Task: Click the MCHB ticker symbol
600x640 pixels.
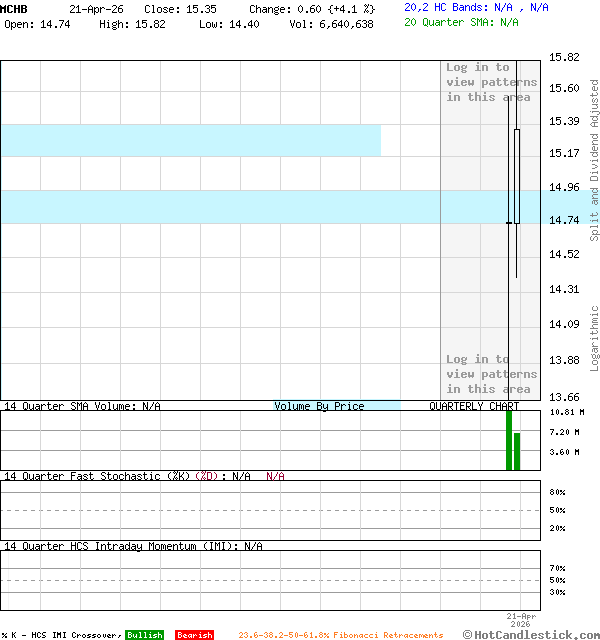Action: tap(15, 8)
